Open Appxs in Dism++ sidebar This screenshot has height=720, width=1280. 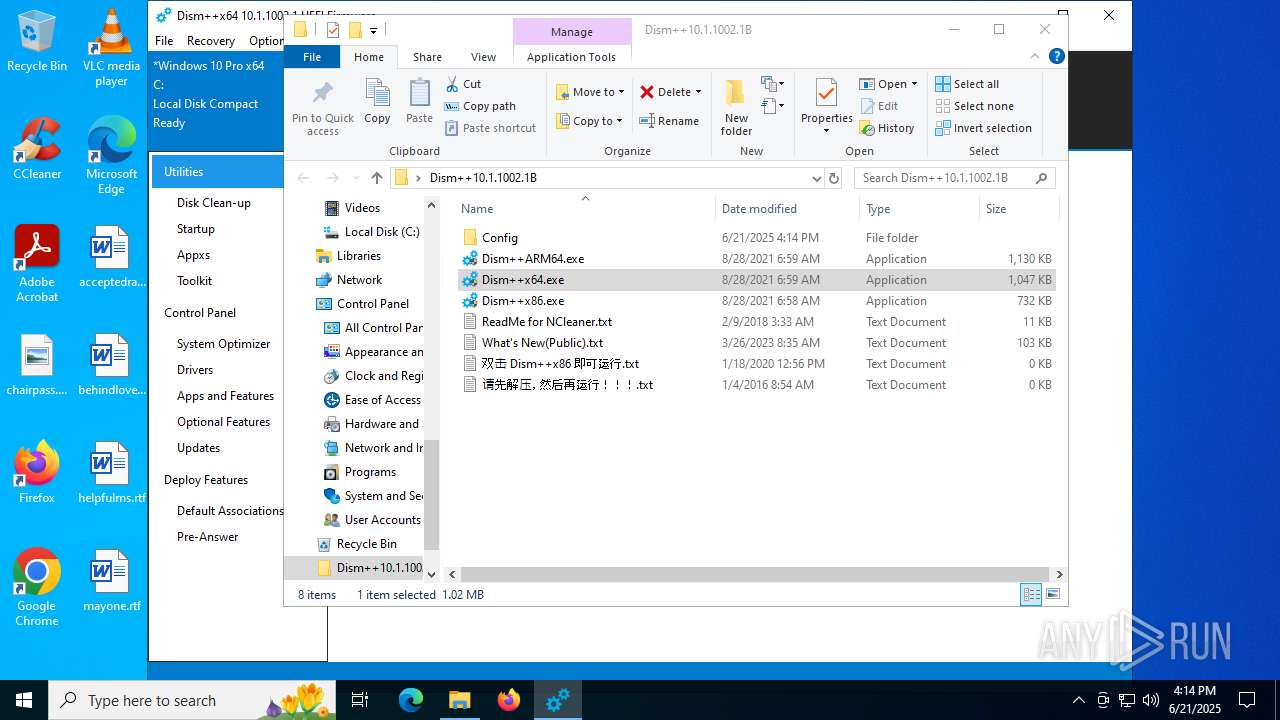click(x=194, y=255)
